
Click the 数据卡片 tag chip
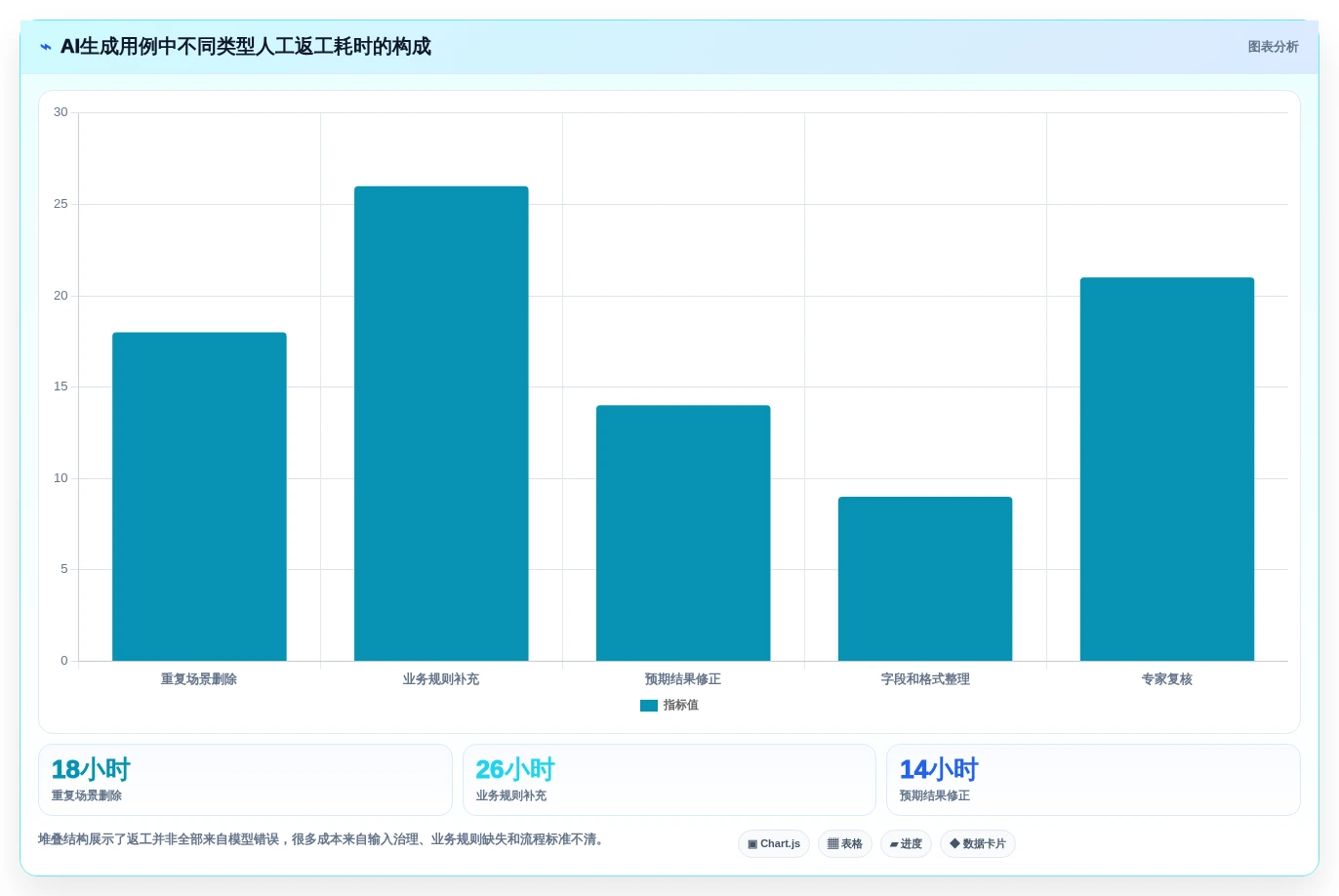coord(978,844)
